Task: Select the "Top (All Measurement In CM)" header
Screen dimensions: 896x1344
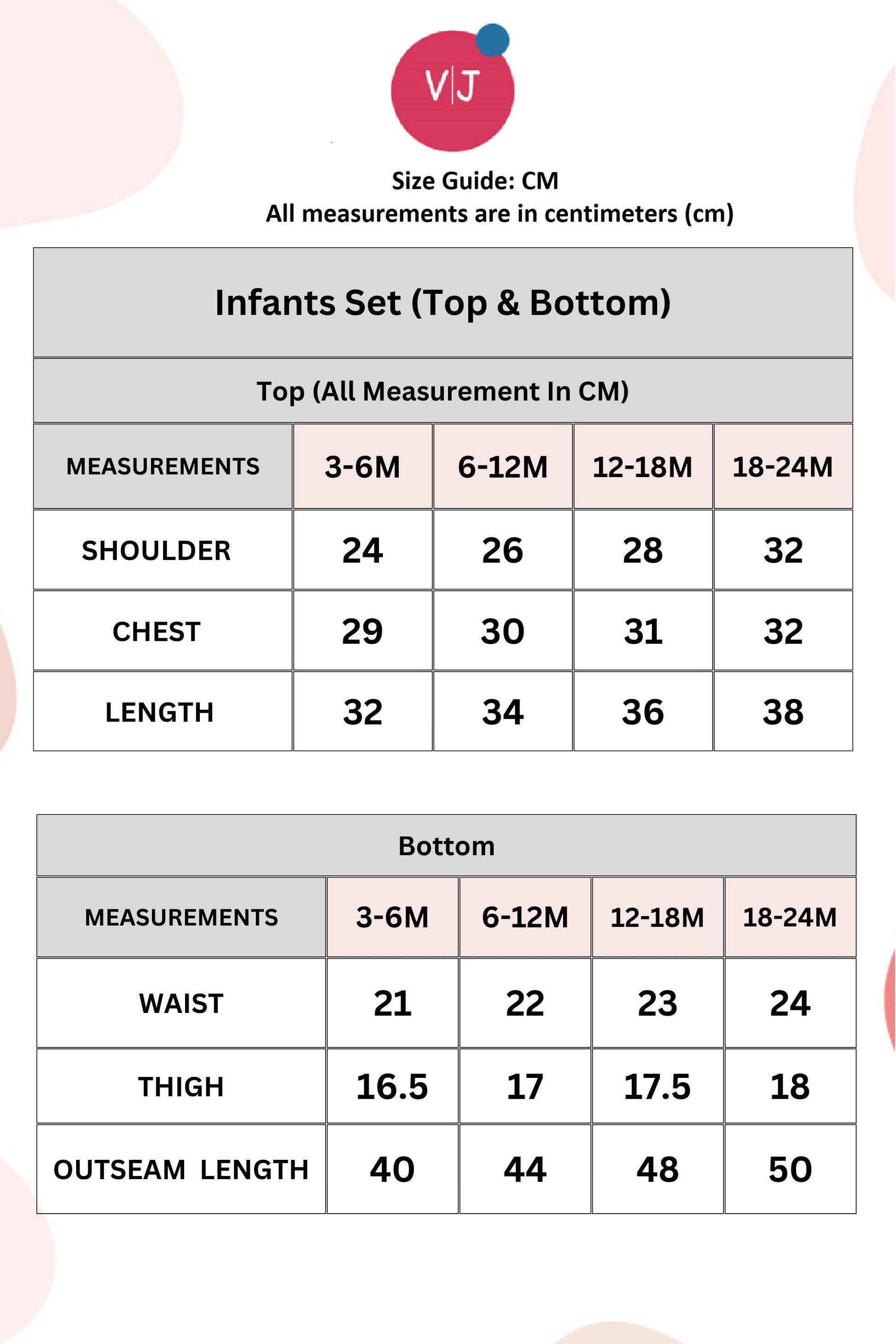Action: tap(443, 391)
